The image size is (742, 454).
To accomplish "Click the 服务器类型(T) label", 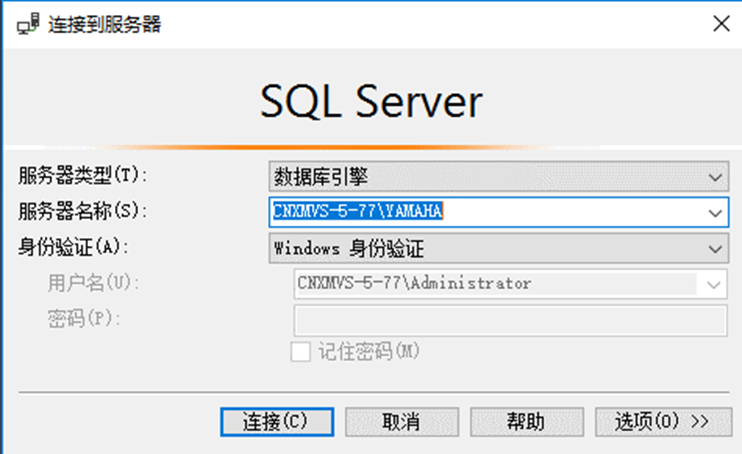I will [x=83, y=175].
